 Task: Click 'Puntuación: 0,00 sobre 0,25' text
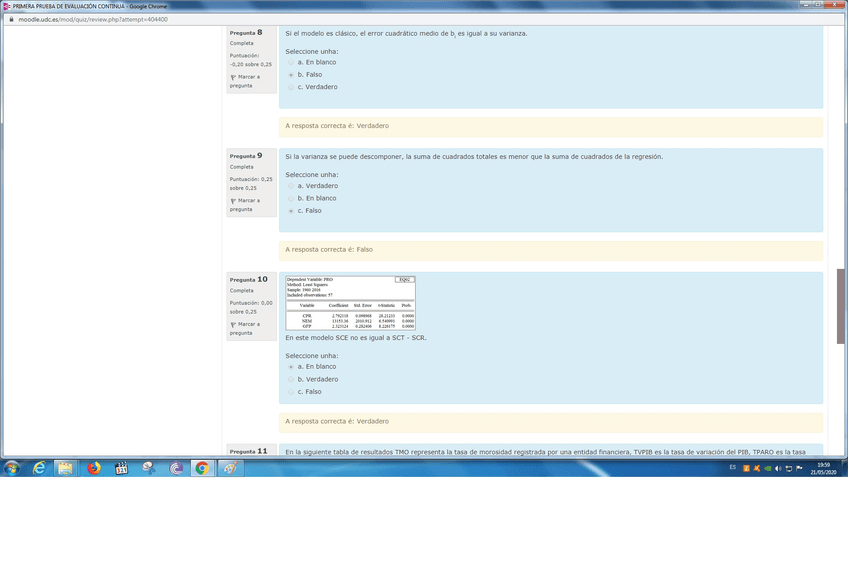pos(251,308)
